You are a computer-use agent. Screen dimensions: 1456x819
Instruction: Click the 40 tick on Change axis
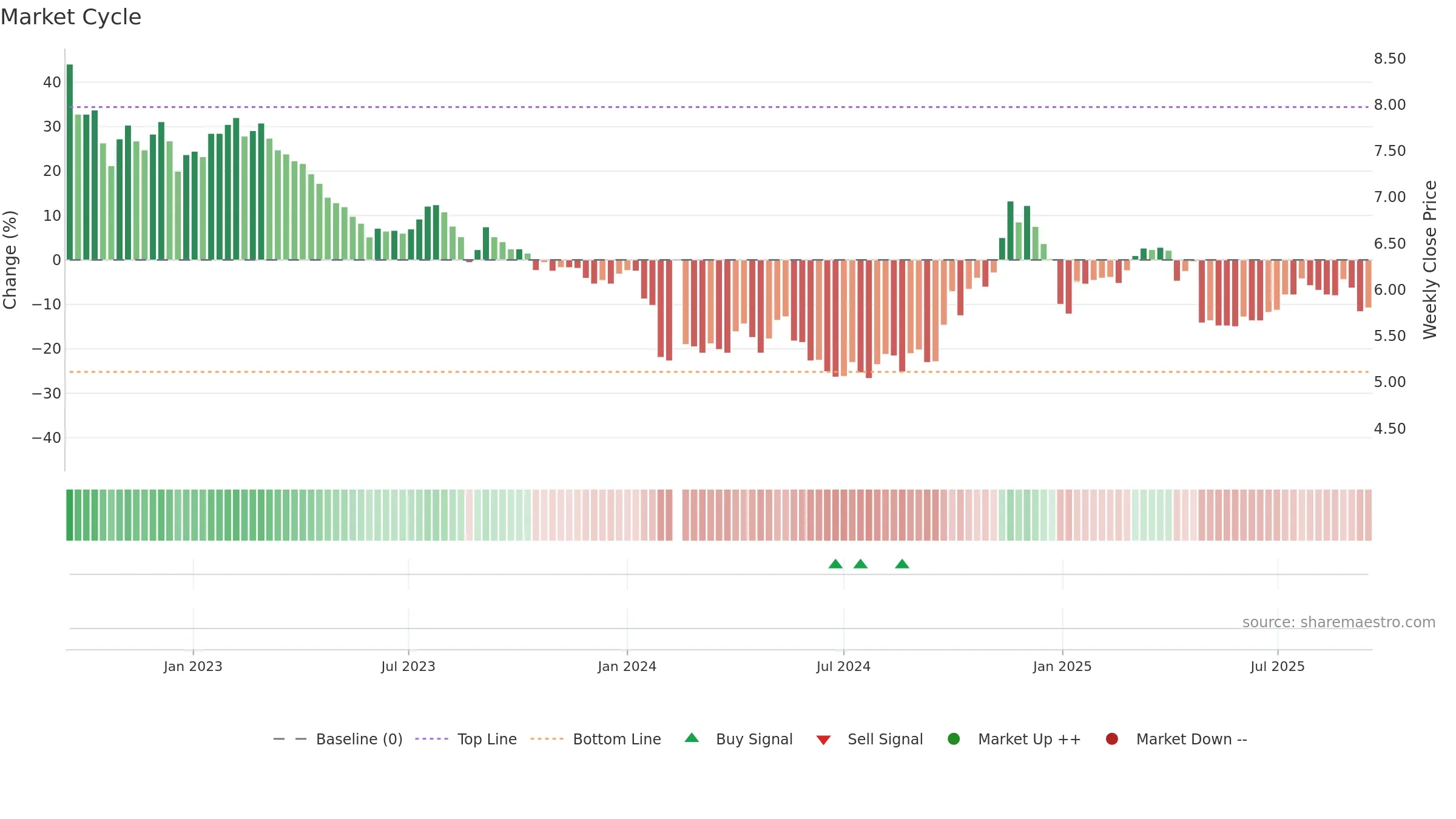coord(52,82)
